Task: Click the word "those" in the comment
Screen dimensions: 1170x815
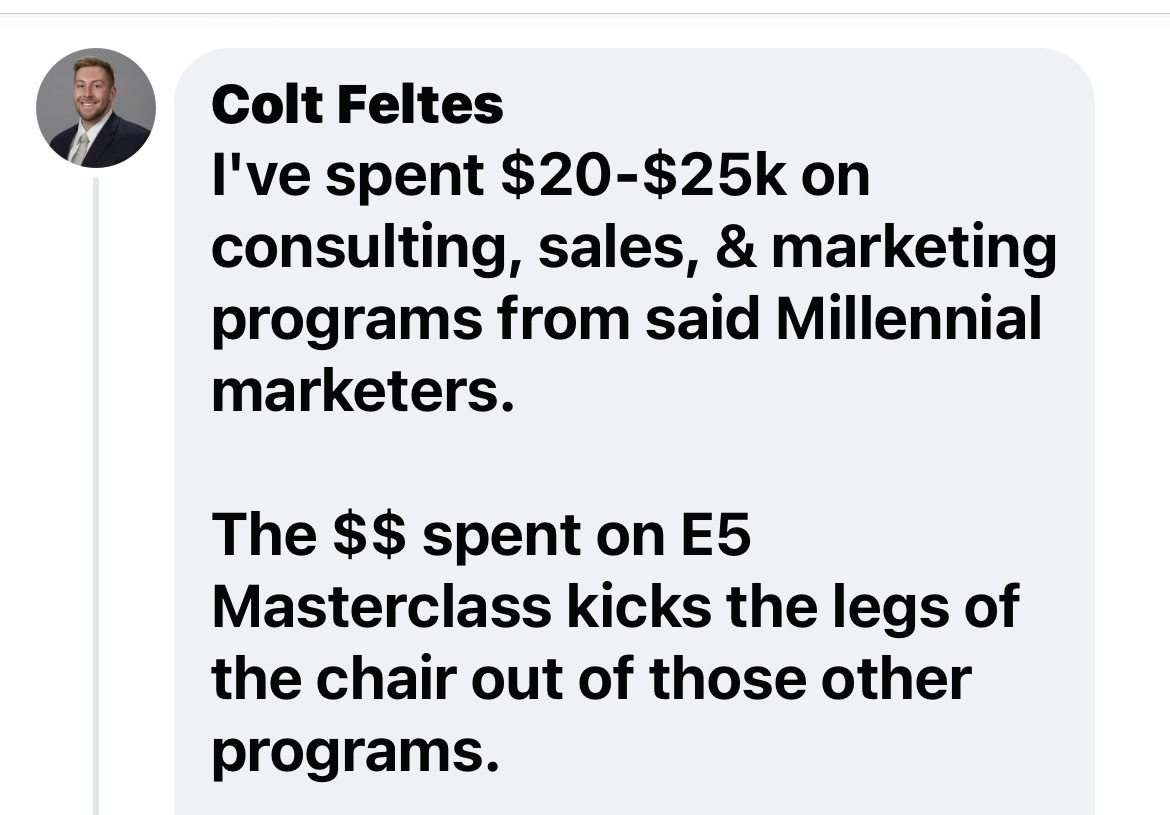Action: click(728, 678)
